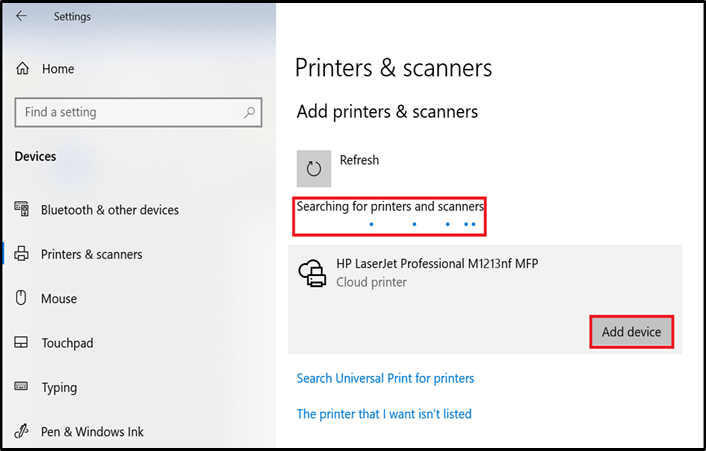Click The printer that I want isn't listed
Screen dimensions: 706x451
pos(384,414)
